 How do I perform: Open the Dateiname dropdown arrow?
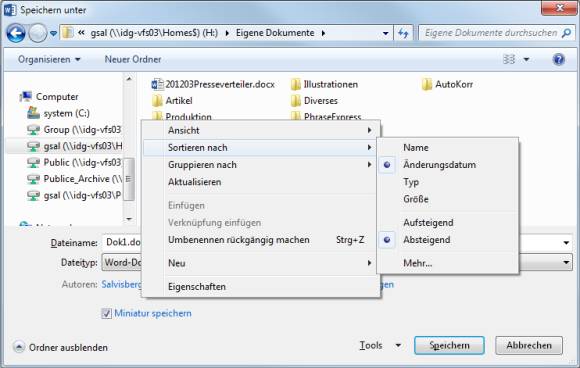[566, 243]
